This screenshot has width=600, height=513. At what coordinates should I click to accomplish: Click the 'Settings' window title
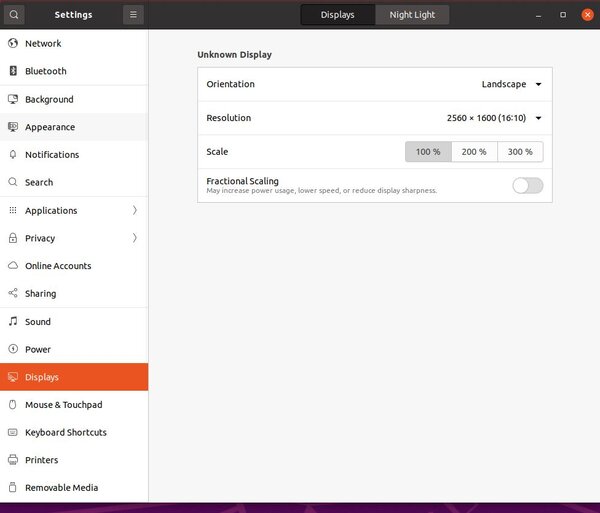(73, 15)
